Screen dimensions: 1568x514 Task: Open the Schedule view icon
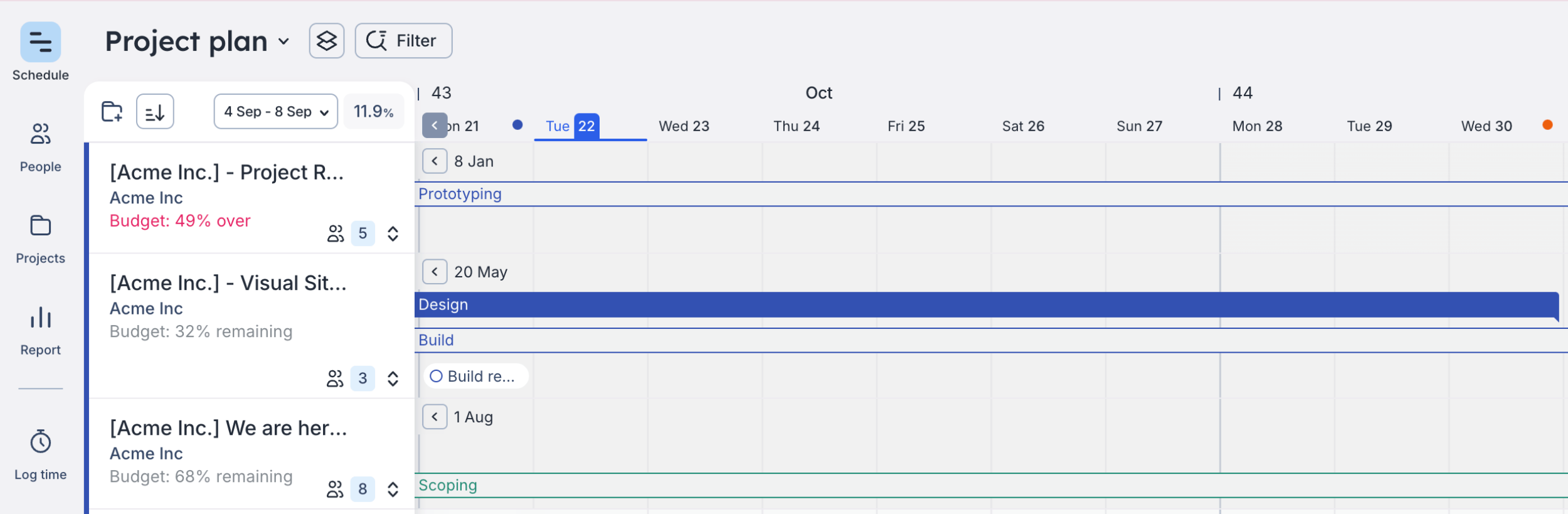coord(41,43)
